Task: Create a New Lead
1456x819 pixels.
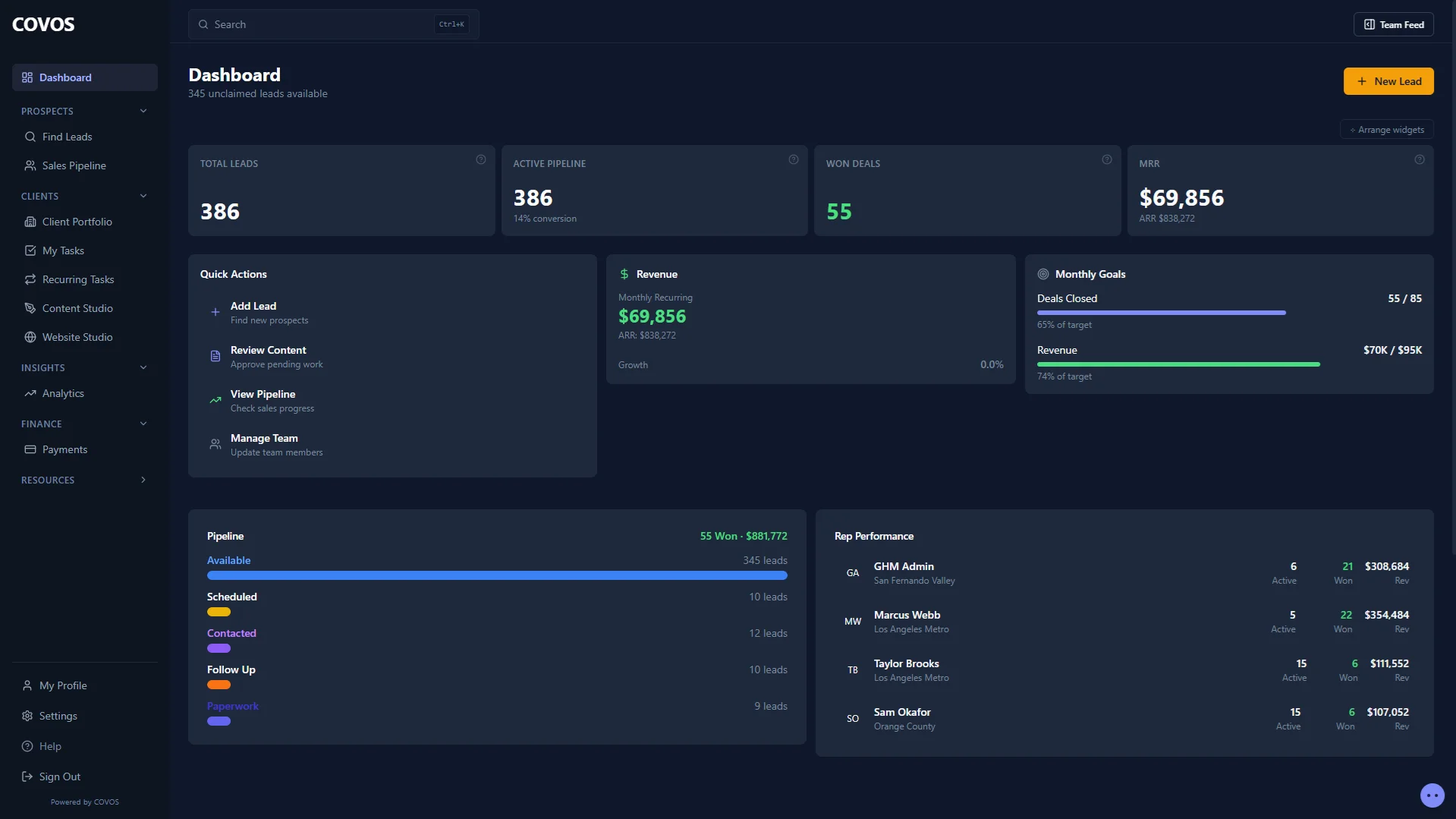Action: [1388, 81]
